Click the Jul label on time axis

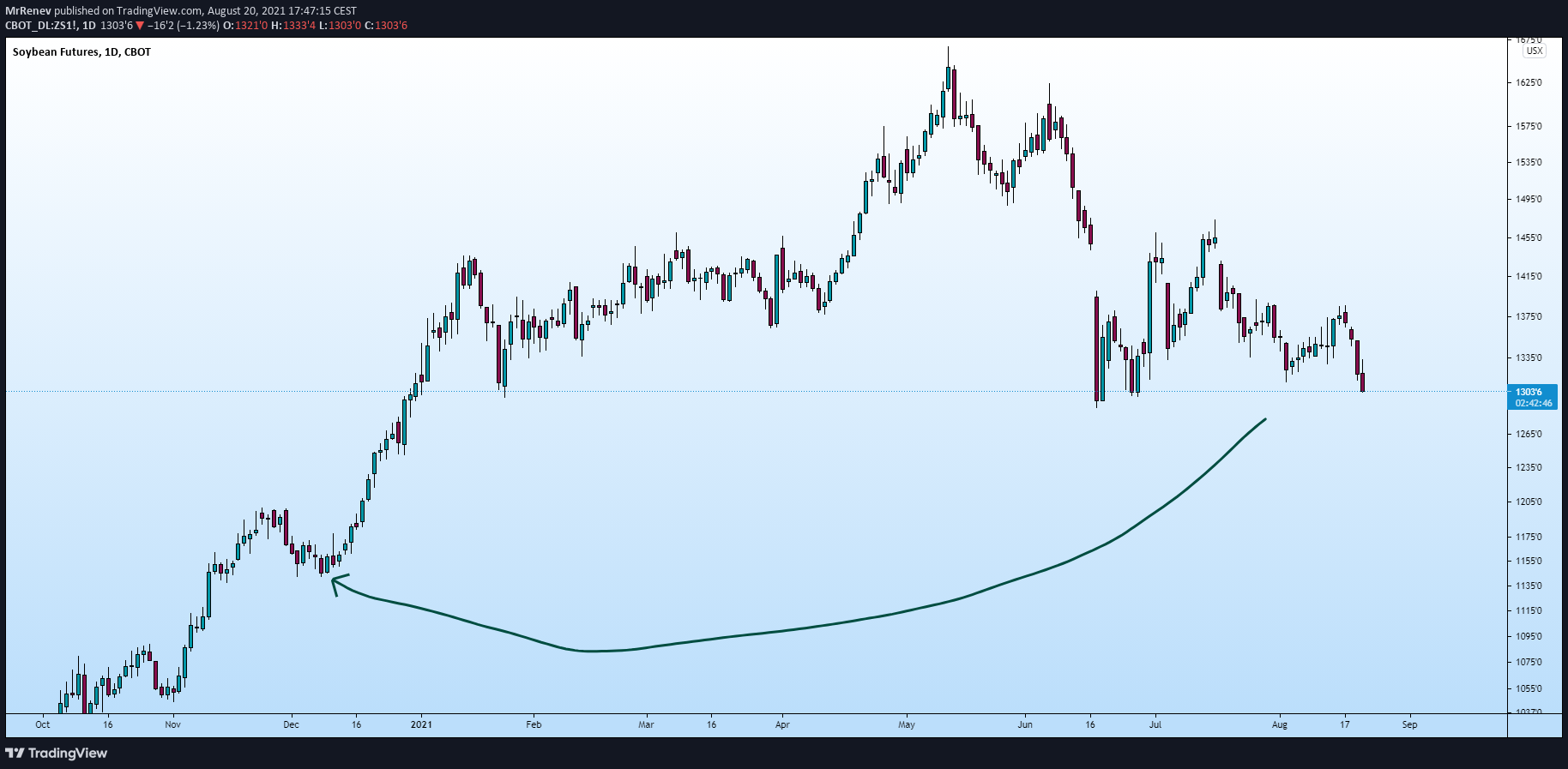(1155, 725)
